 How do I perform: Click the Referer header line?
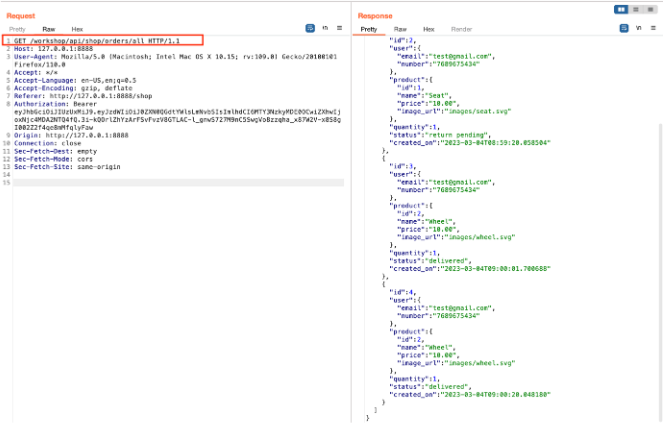83,96
